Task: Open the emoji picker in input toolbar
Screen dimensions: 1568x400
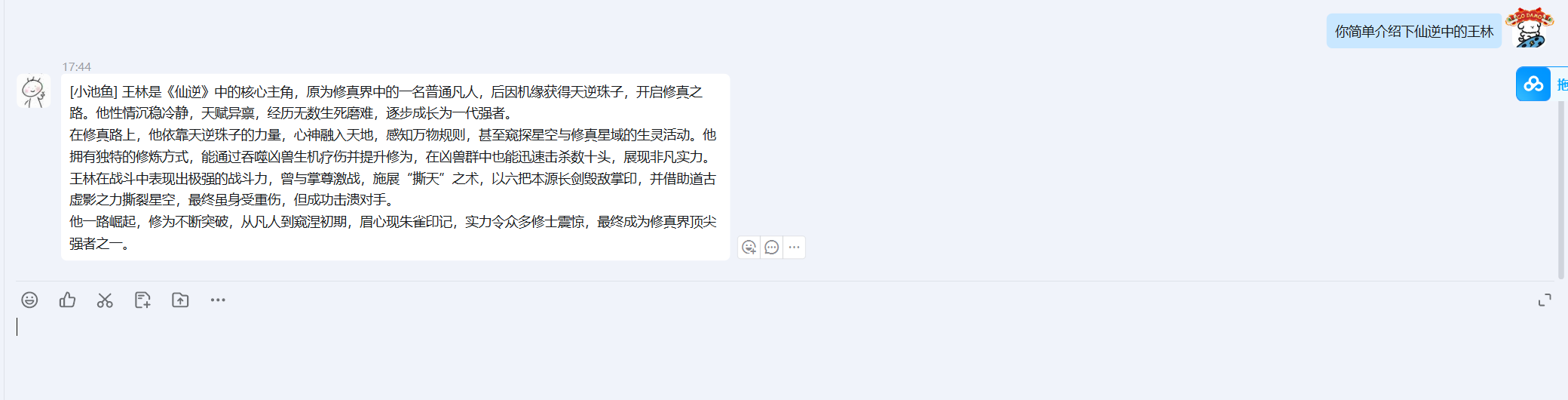Action: point(29,300)
